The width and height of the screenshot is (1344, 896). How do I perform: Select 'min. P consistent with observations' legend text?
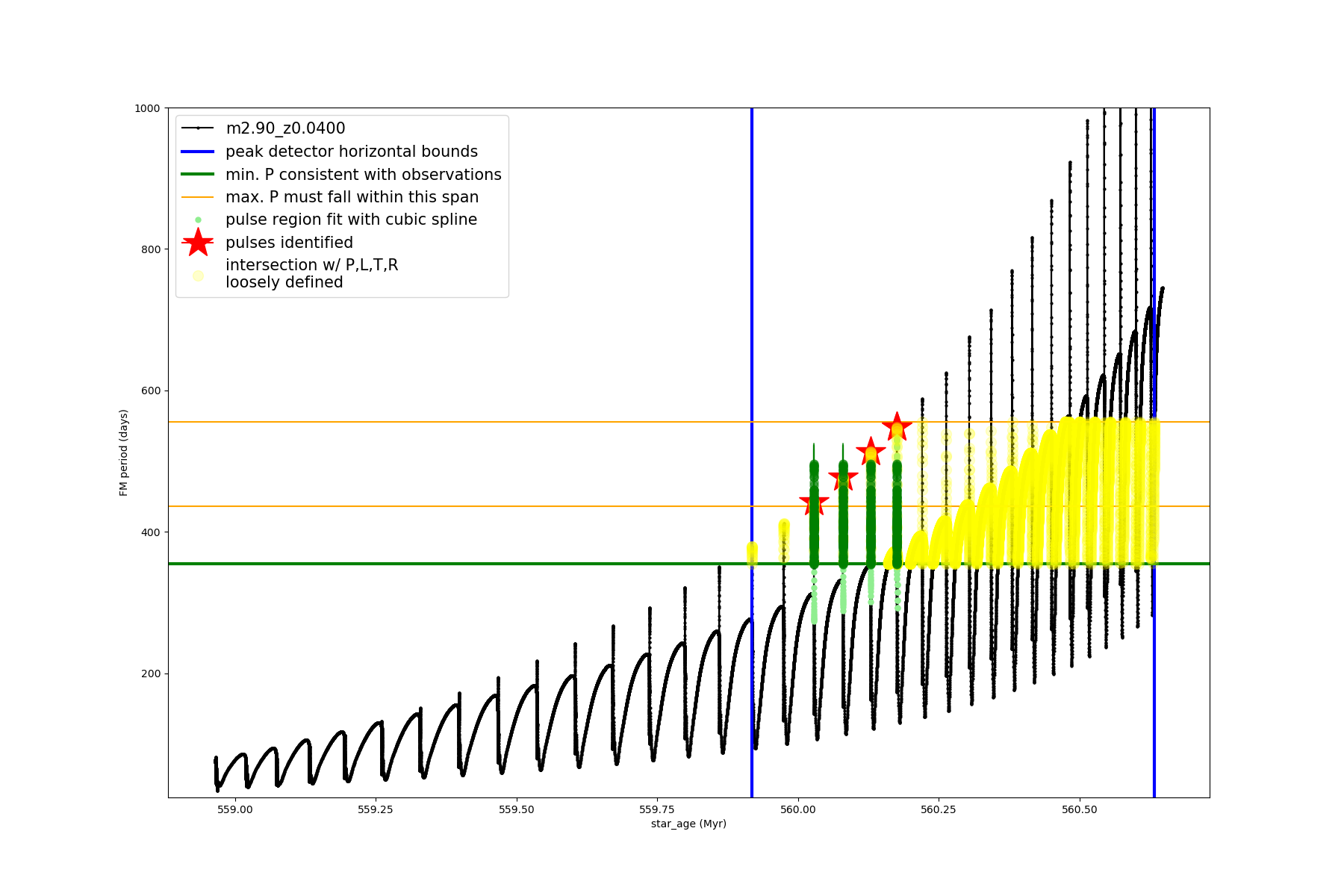[363, 174]
